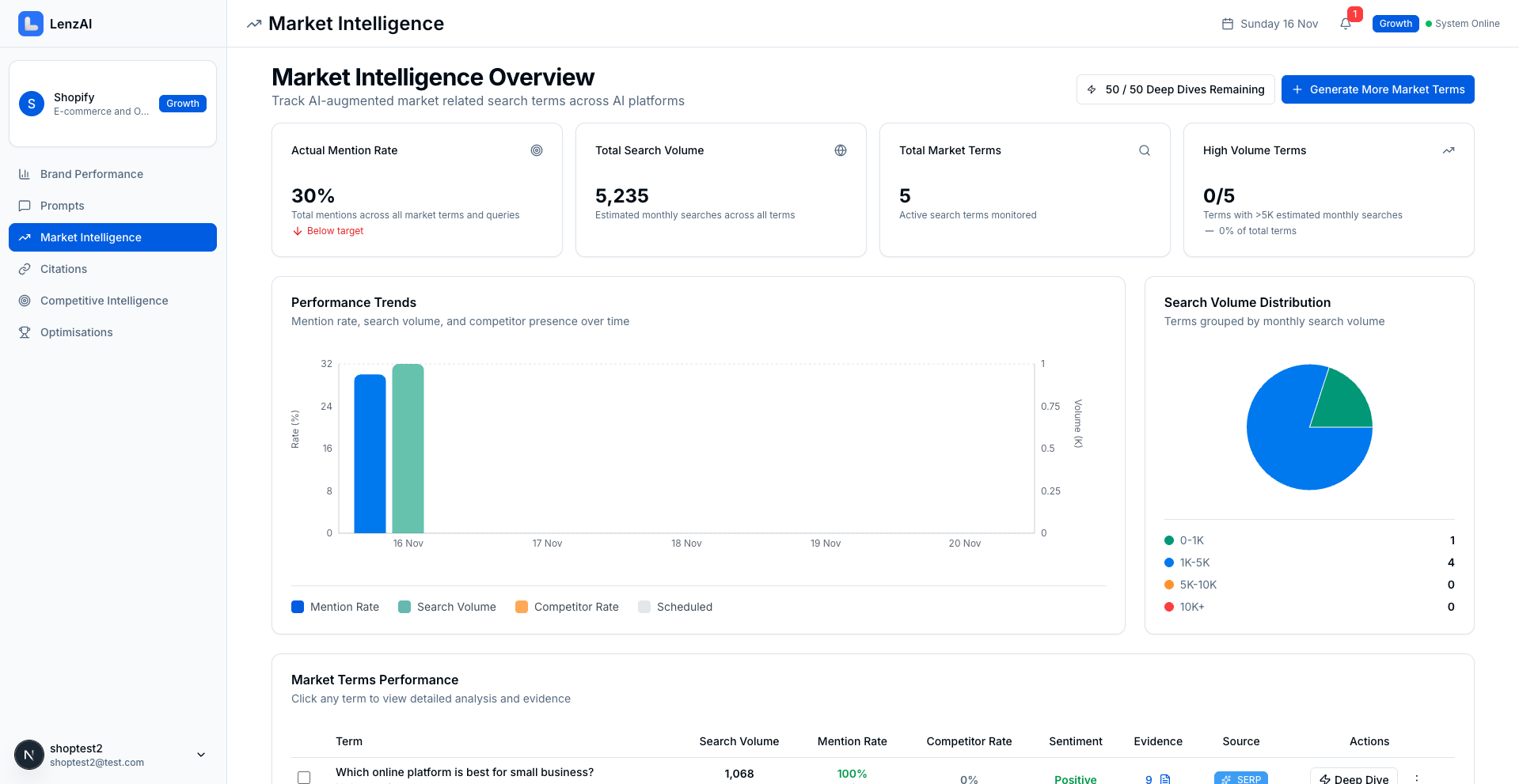
Task: Open the Prompts section in sidebar
Action: 26,206
